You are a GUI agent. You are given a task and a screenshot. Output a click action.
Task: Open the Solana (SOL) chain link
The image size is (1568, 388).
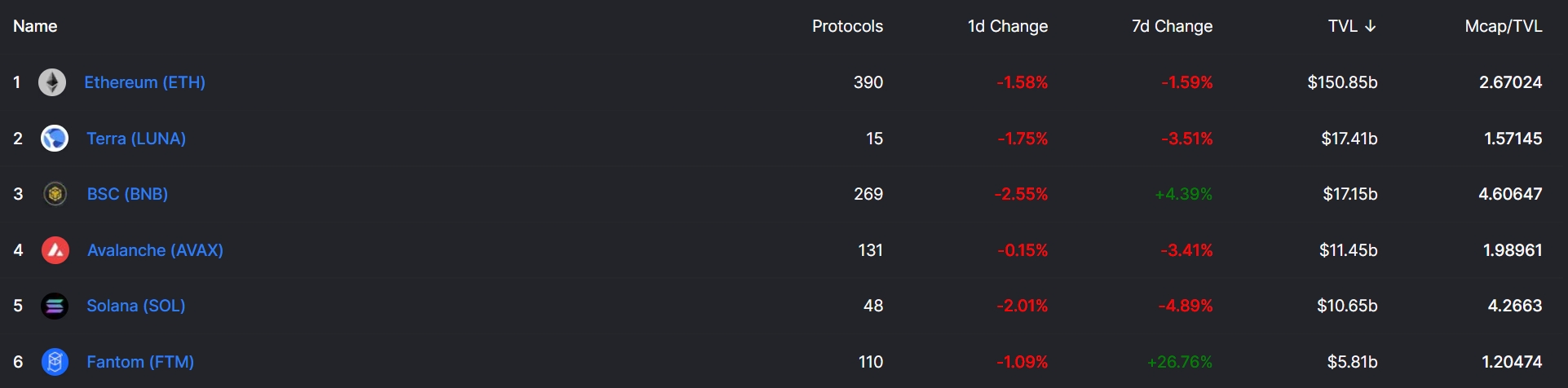pos(136,306)
